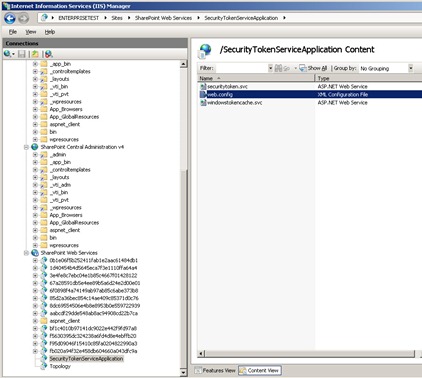Click Show All button

tap(313, 68)
